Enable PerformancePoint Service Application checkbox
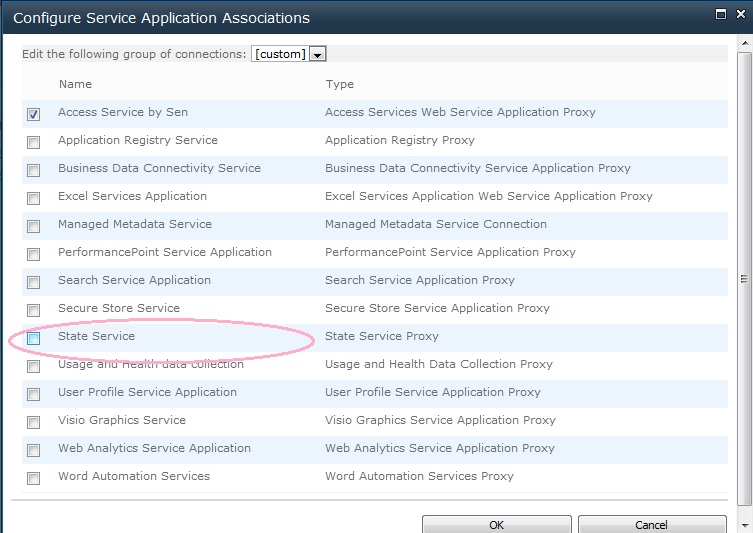 [34, 254]
